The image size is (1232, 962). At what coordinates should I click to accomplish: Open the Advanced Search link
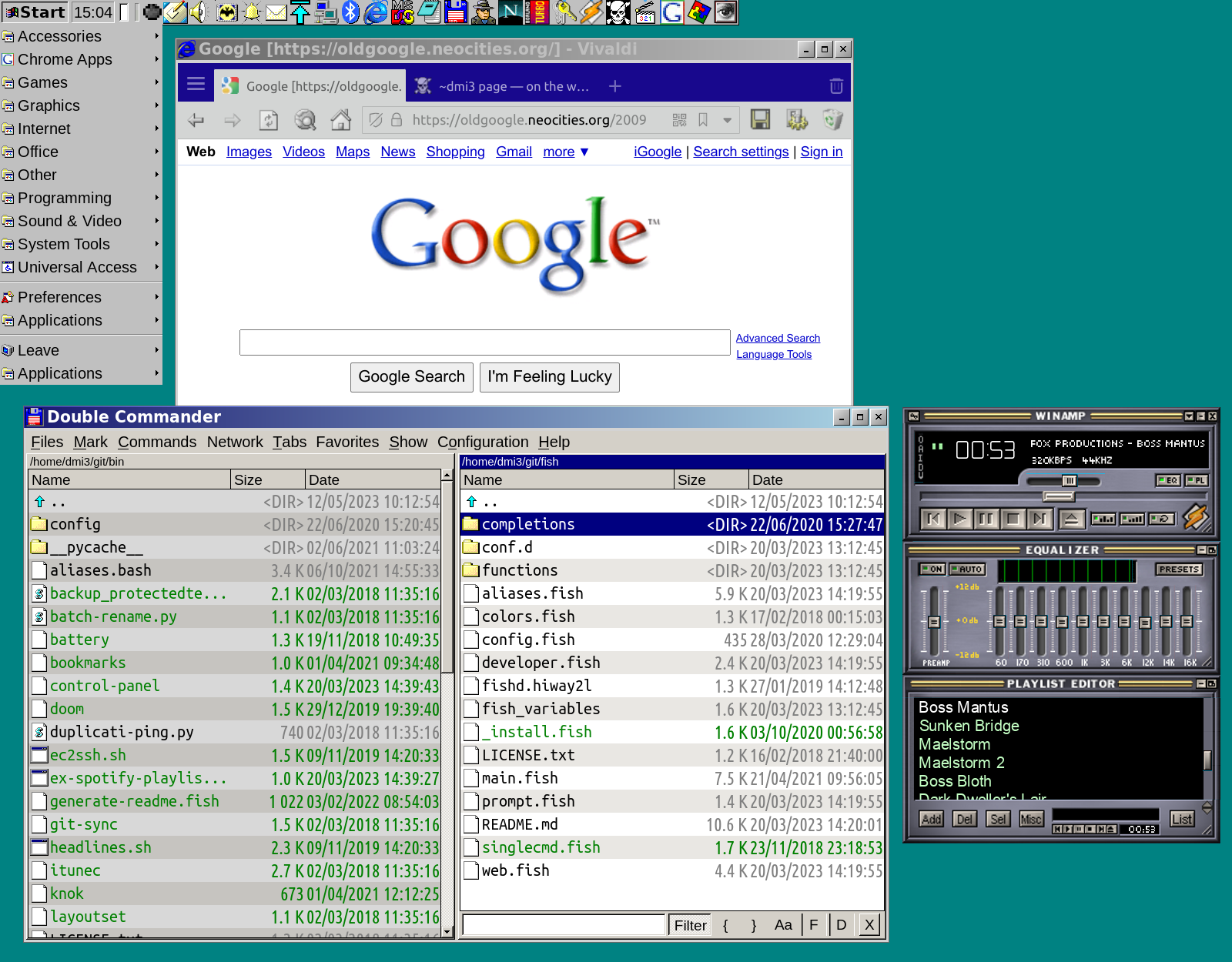pos(778,338)
